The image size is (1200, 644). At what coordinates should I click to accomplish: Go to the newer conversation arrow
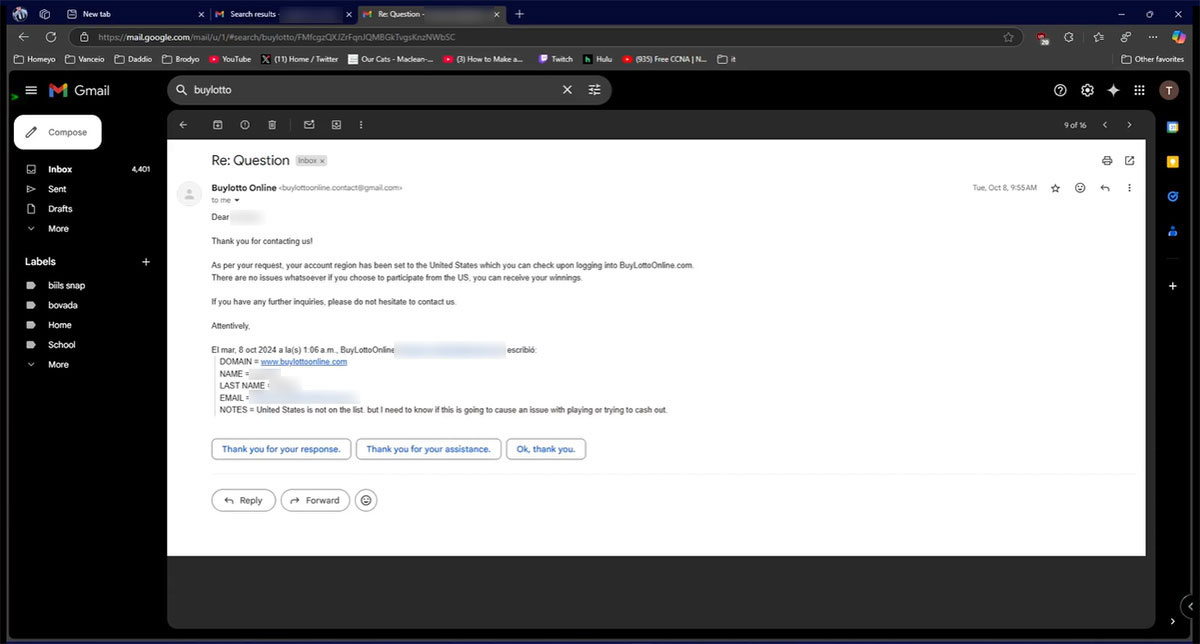pos(1105,125)
